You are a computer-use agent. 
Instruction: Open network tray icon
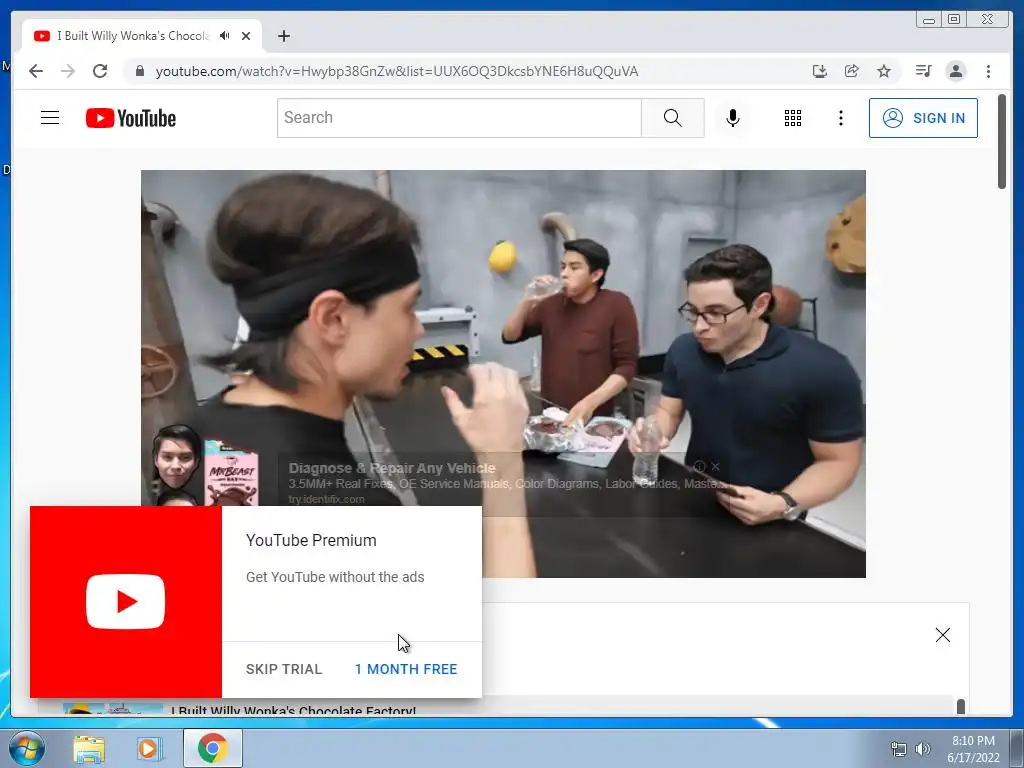point(899,749)
